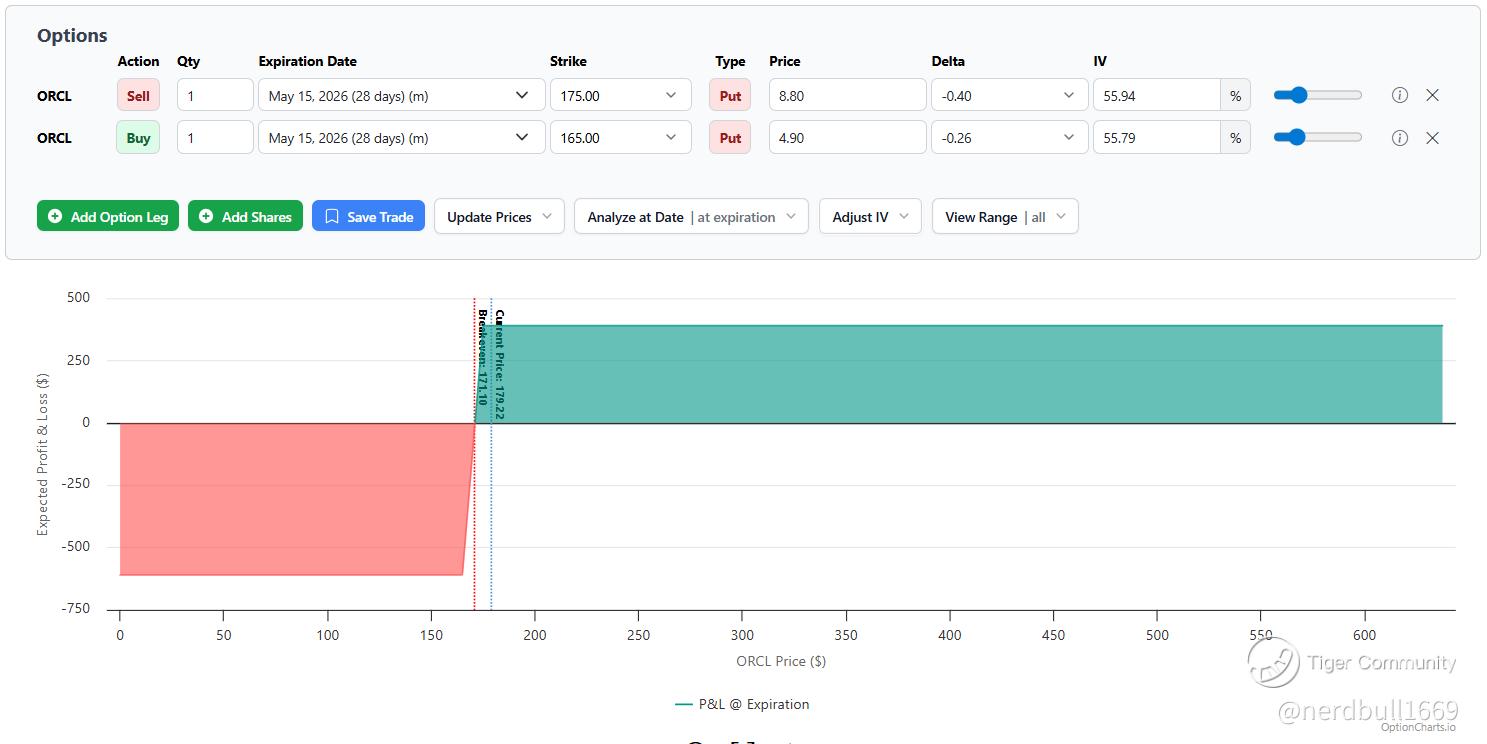
Task: Click the Expiration Date column header
Action: click(x=307, y=61)
